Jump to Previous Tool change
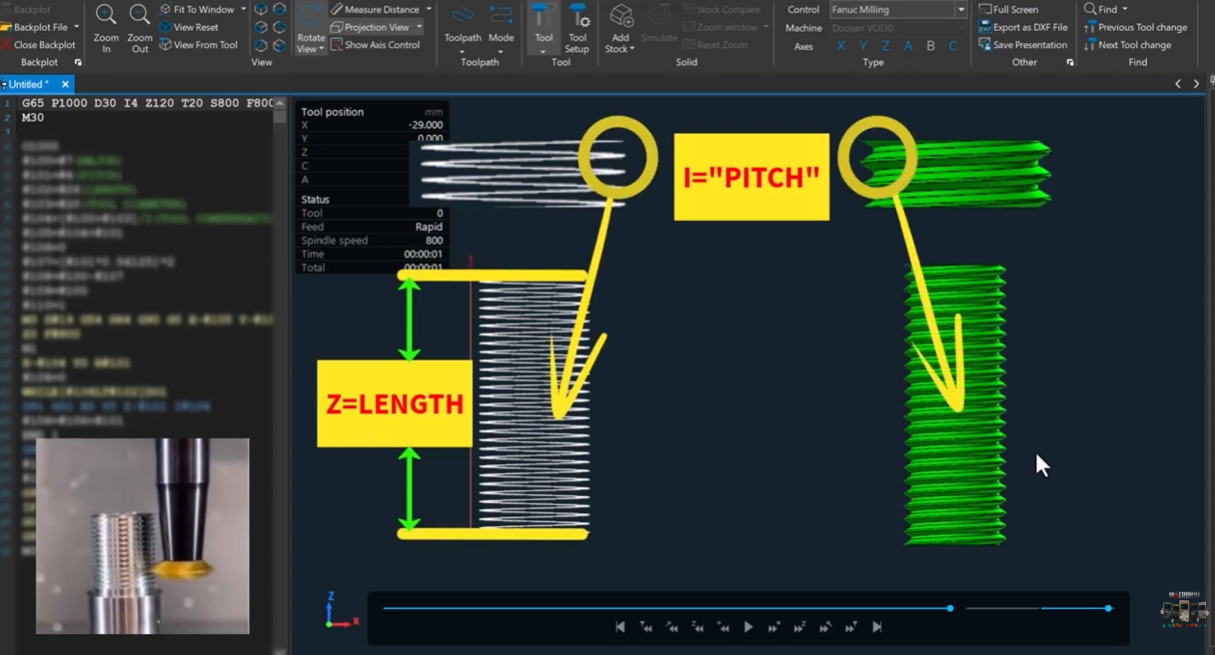Viewport: 1215px width, 655px height. point(1135,27)
